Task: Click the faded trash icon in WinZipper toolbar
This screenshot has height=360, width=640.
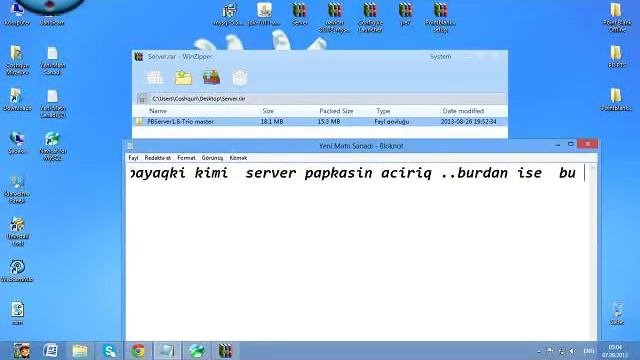Action: tap(240, 78)
